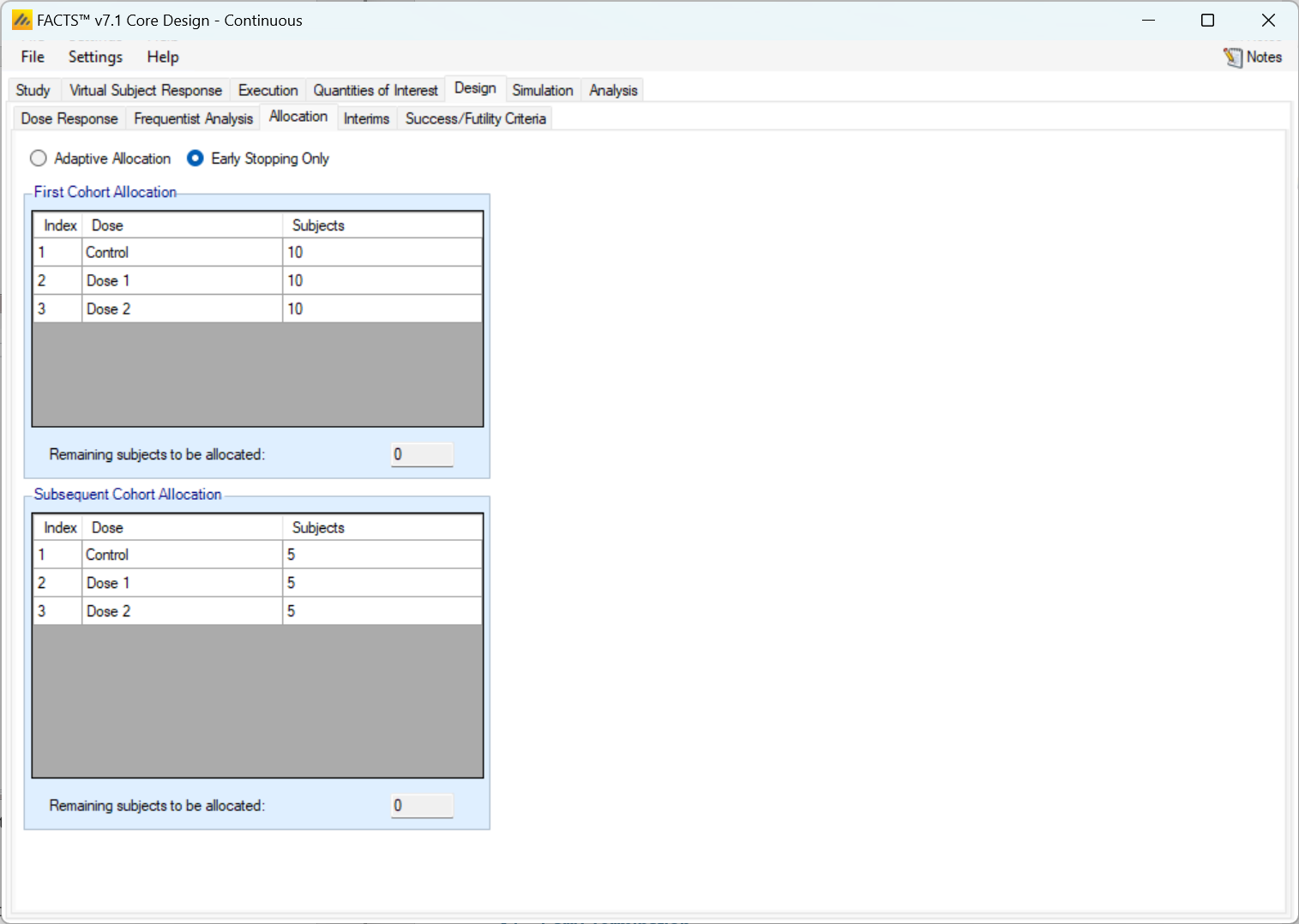Image resolution: width=1299 pixels, height=924 pixels.
Task: Edit Control subjects cell in First Cohort
Action: (382, 253)
